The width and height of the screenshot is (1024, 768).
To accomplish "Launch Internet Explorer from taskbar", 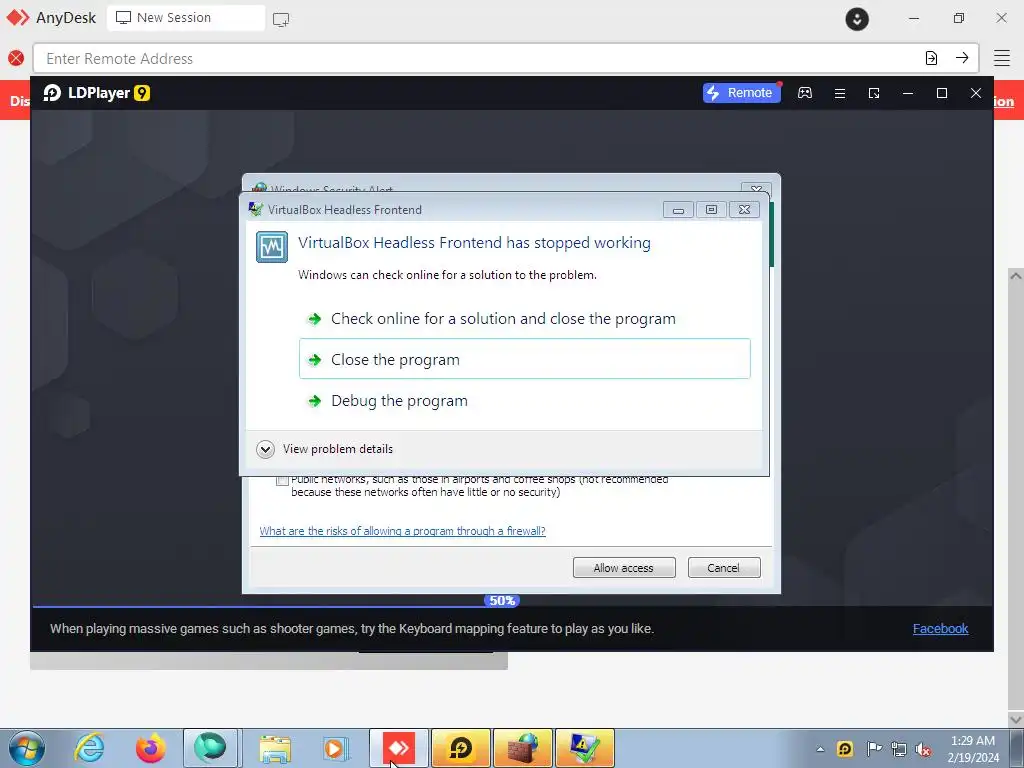I will (x=89, y=748).
